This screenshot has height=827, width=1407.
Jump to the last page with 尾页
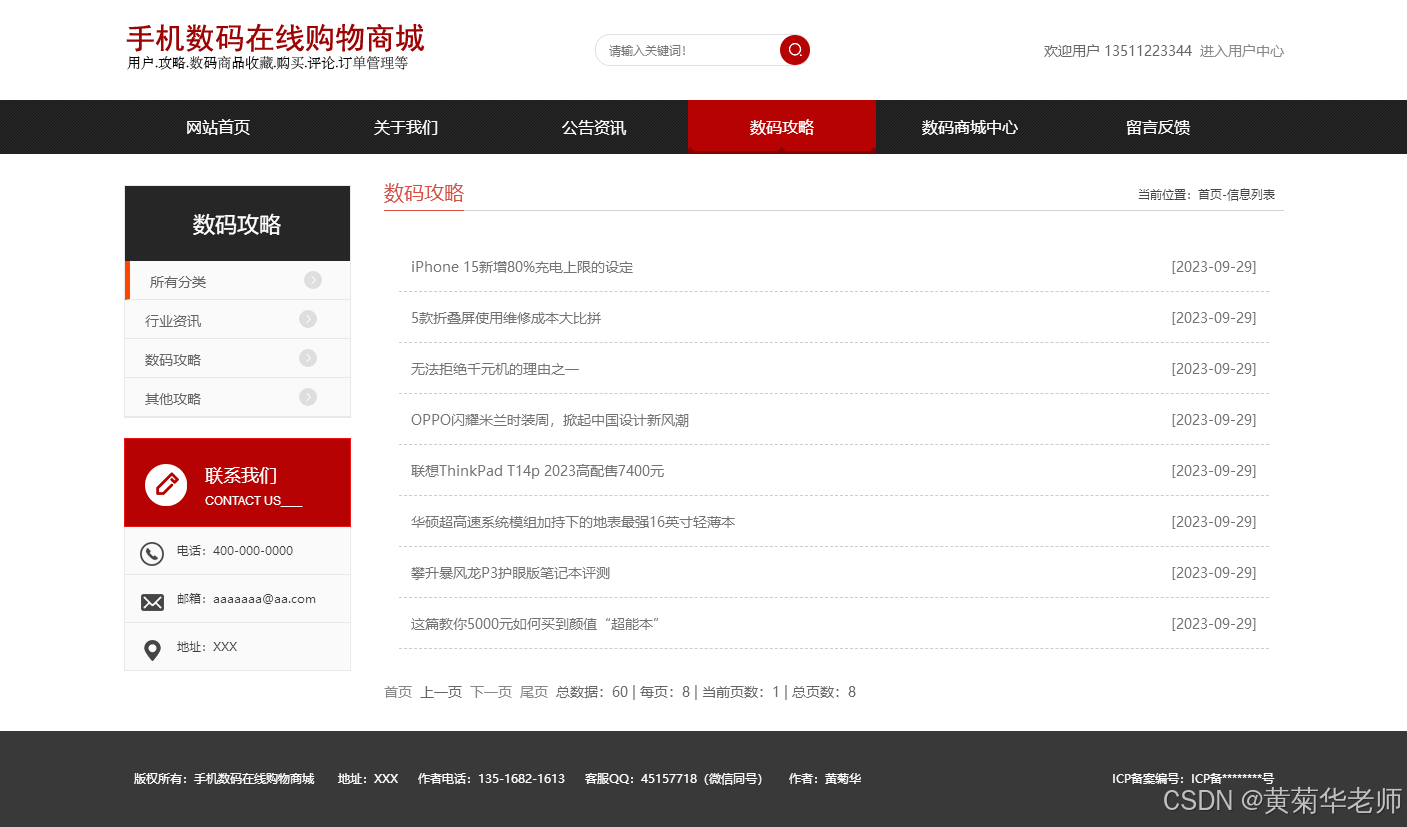tap(534, 692)
